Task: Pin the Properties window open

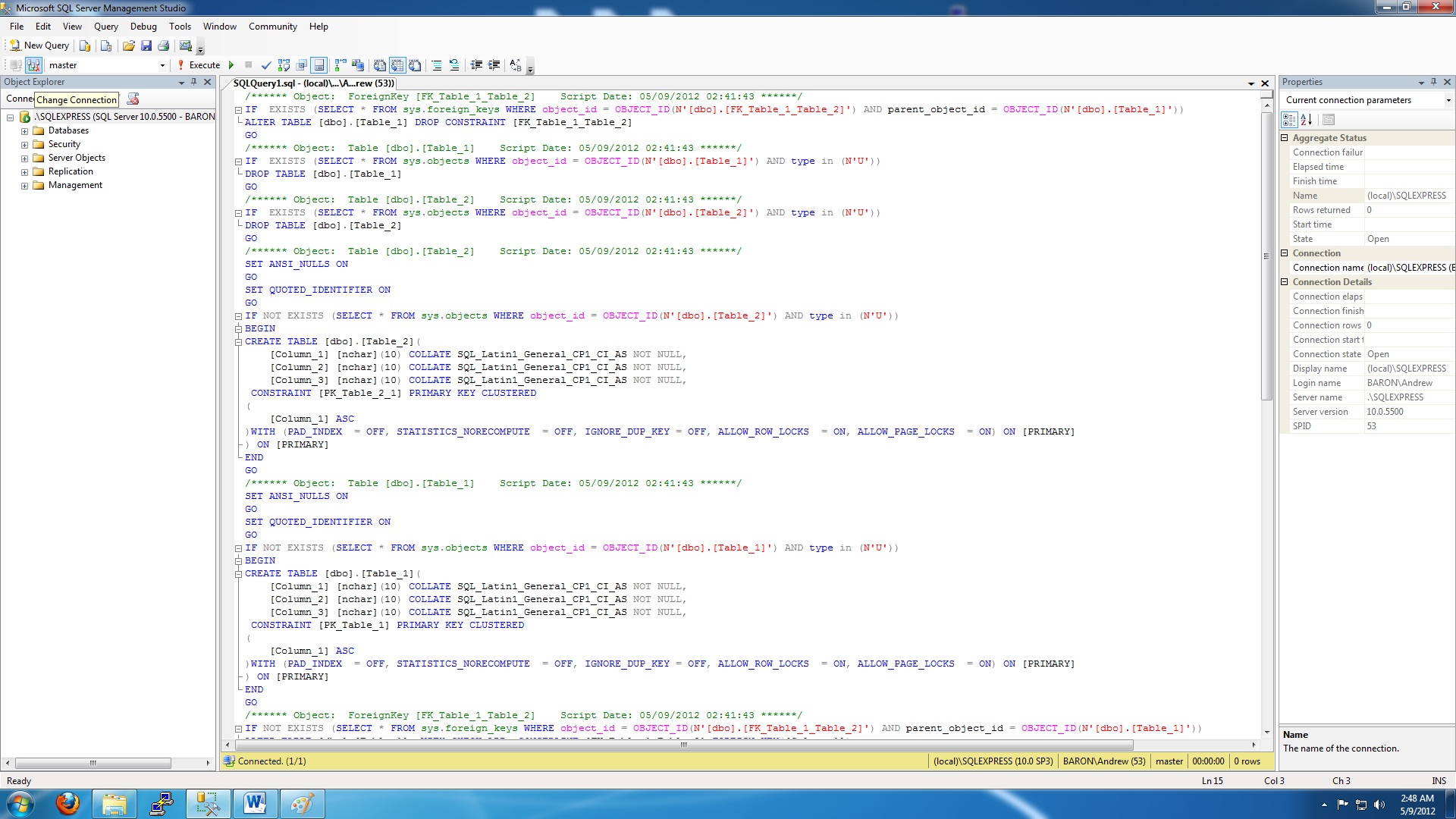Action: (1433, 82)
